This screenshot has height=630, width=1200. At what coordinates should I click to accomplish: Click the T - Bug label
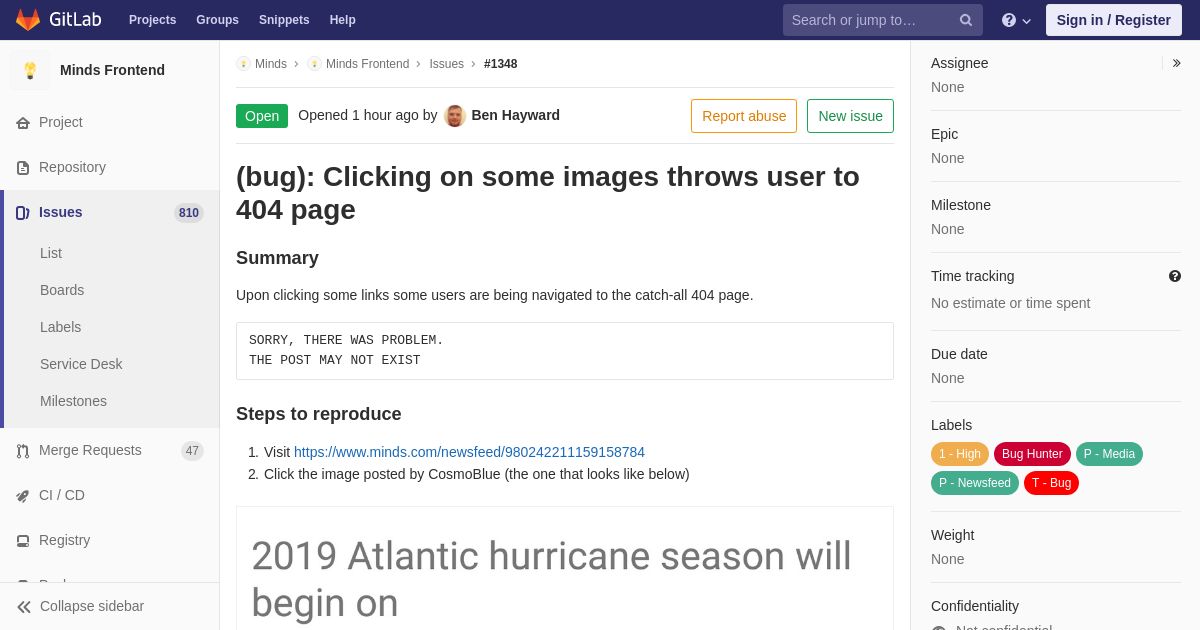pyautogui.click(x=1051, y=483)
